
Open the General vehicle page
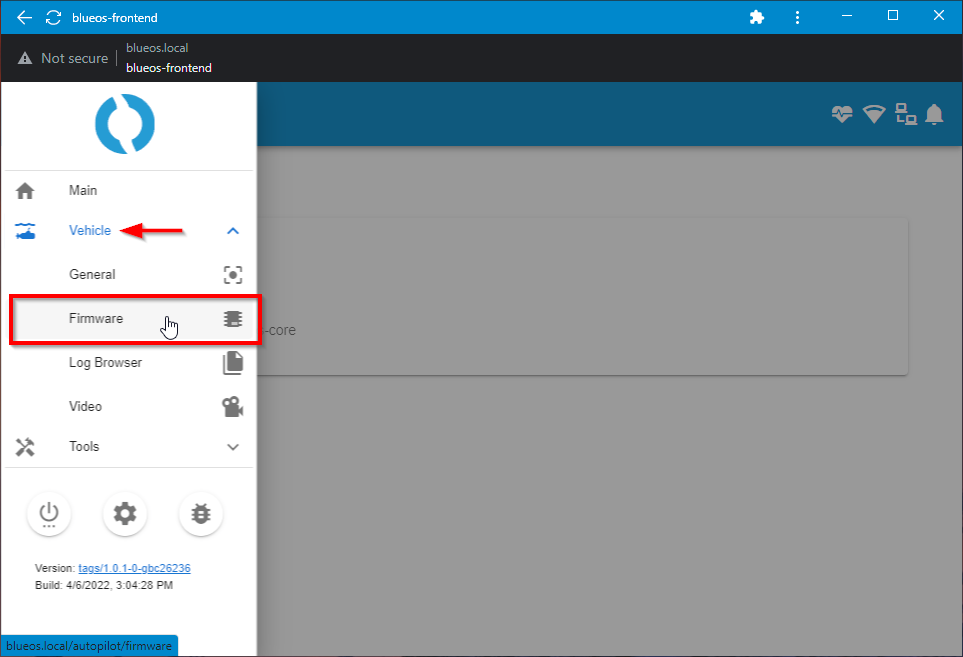pos(92,274)
